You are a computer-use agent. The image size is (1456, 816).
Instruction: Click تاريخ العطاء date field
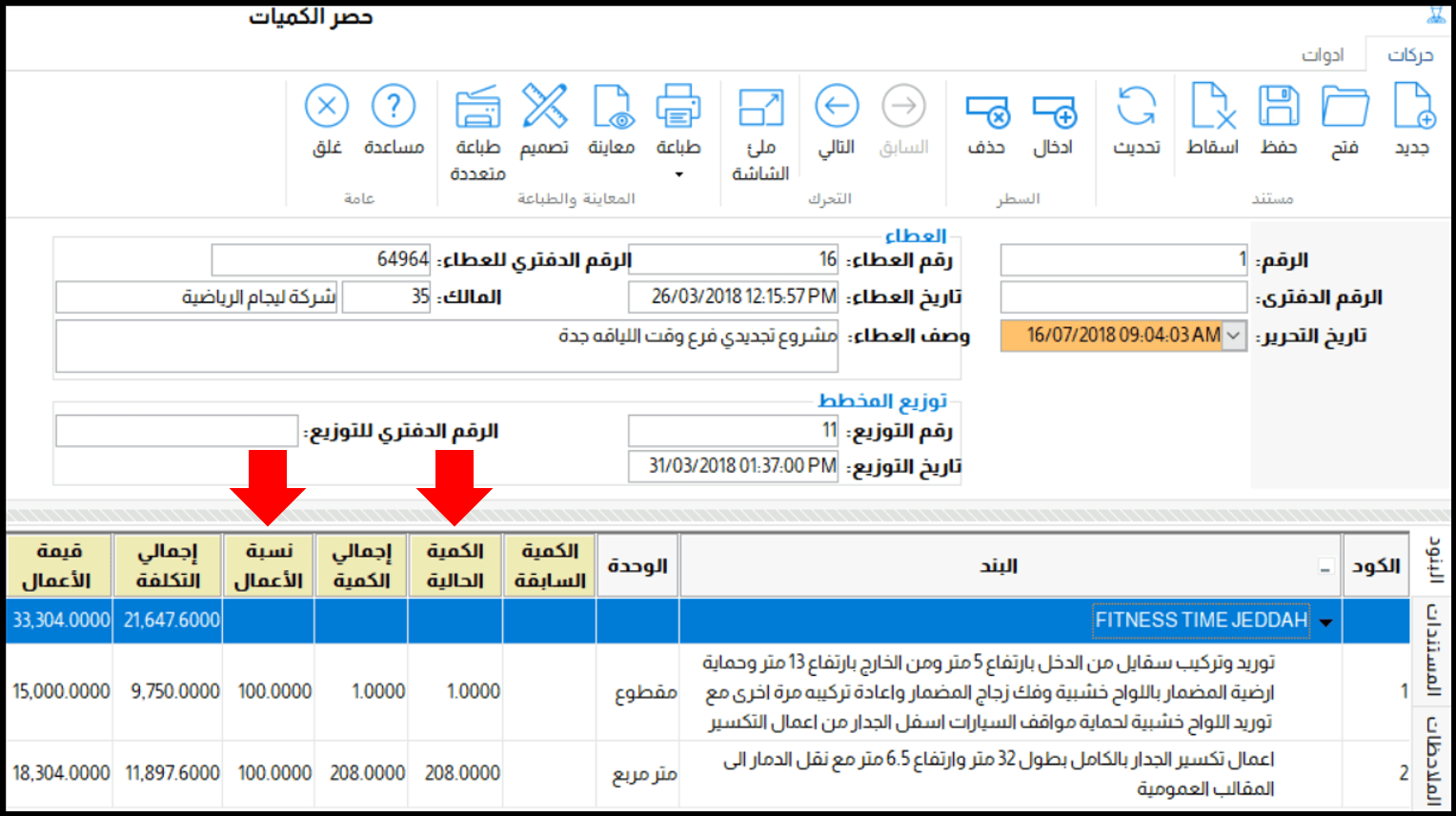(733, 297)
